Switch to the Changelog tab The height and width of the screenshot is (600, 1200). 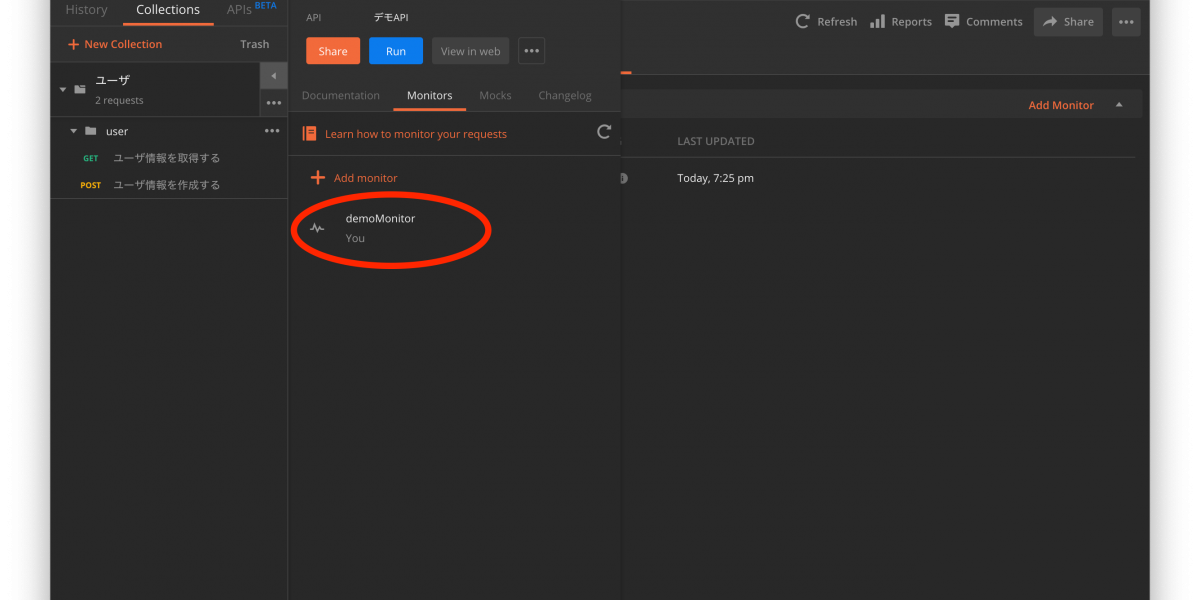click(x=565, y=96)
